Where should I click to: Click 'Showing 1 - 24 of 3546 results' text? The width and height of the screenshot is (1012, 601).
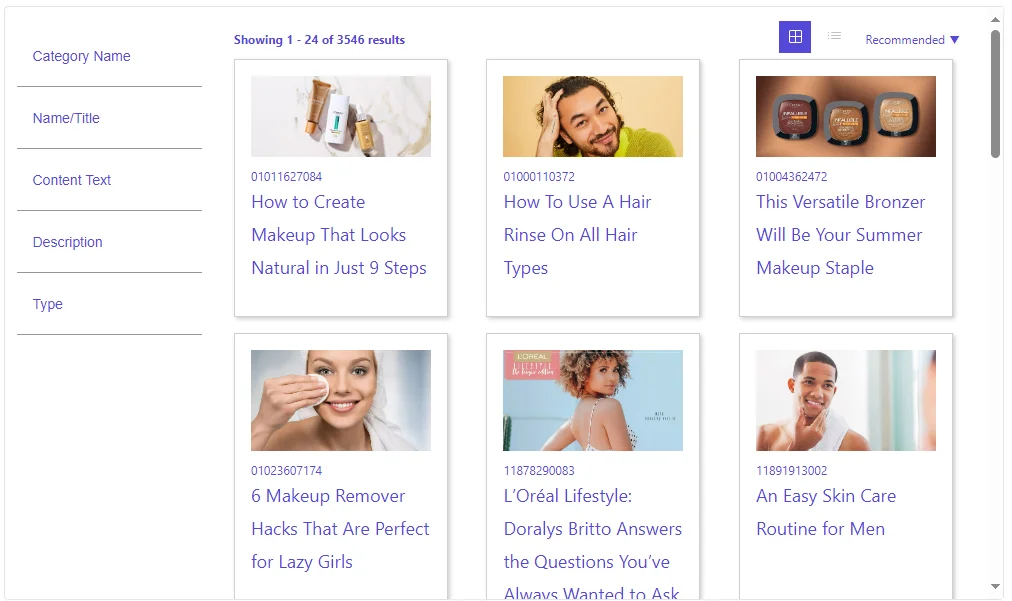point(319,40)
